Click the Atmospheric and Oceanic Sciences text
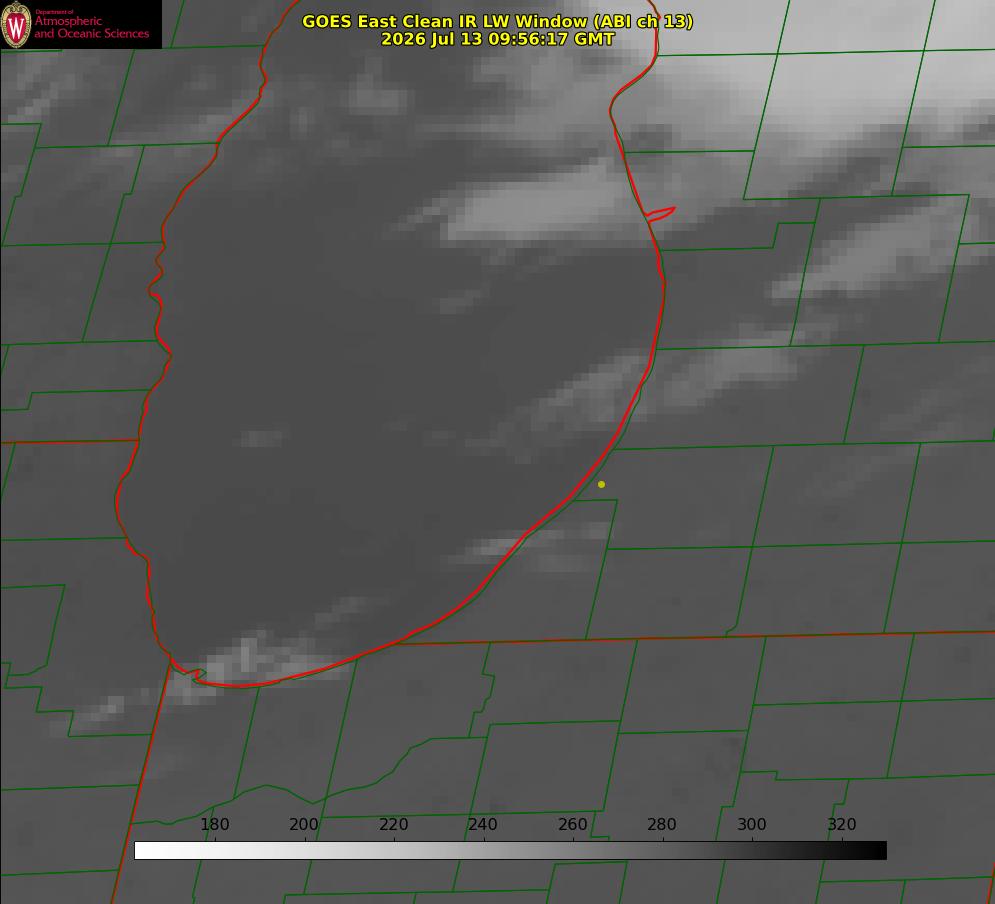The width and height of the screenshot is (995, 904). 91,27
